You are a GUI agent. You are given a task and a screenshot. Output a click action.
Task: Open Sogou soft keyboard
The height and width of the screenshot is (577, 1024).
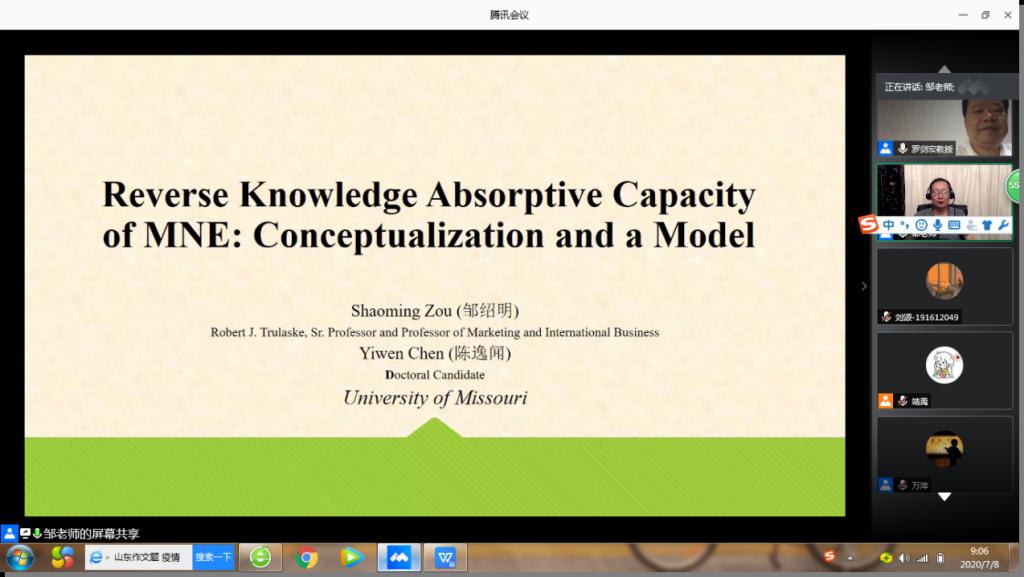954,224
